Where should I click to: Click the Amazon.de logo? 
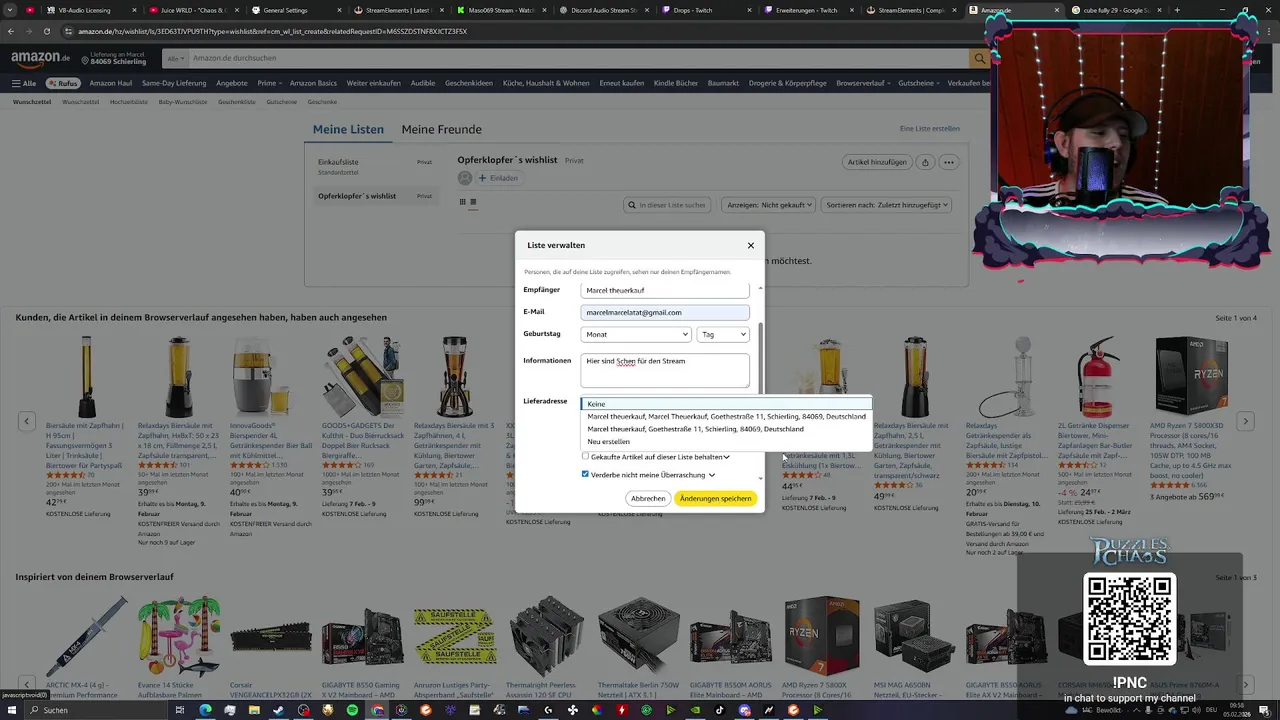coord(41,59)
